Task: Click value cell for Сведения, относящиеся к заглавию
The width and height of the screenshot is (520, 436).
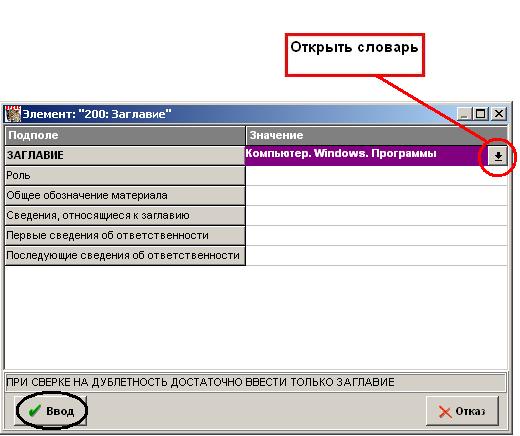Action: coord(376,216)
